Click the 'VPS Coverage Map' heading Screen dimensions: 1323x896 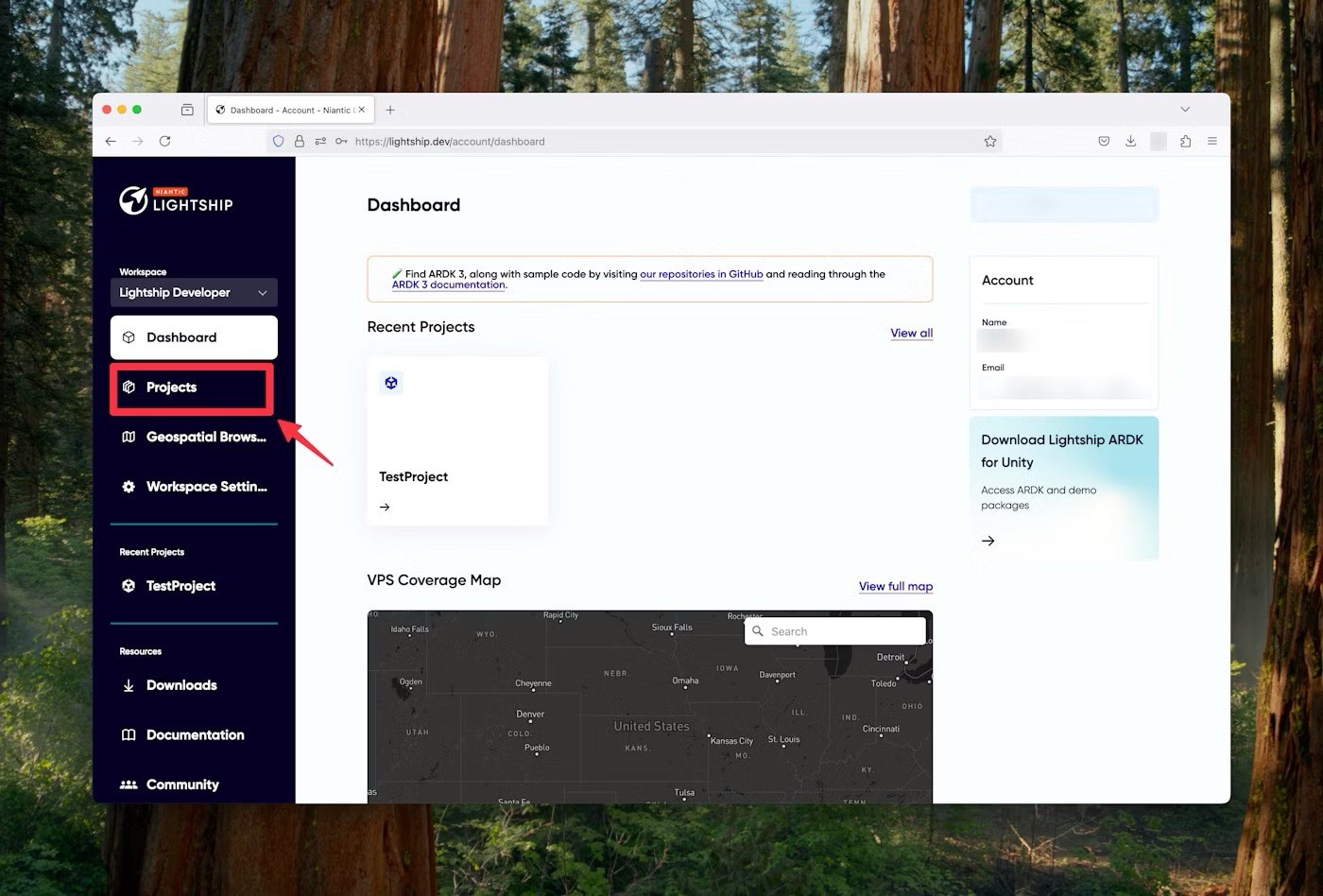434,580
